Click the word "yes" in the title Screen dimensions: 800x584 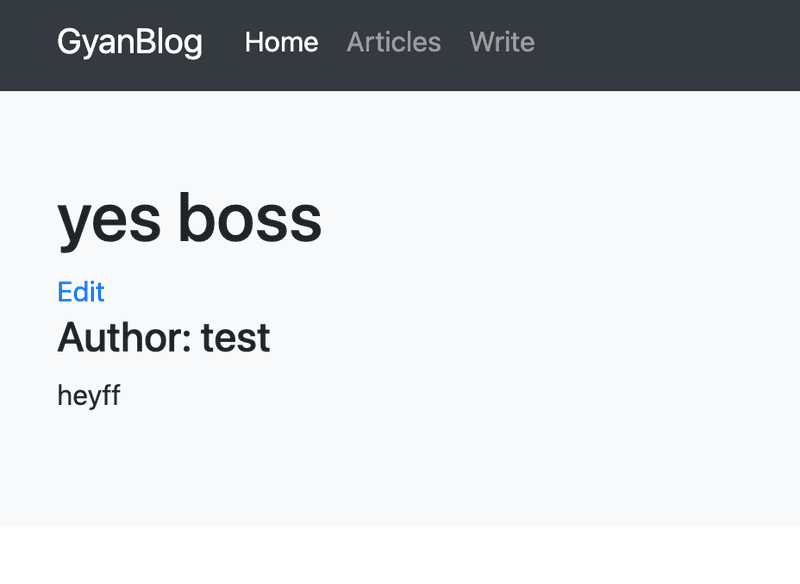[x=108, y=220]
